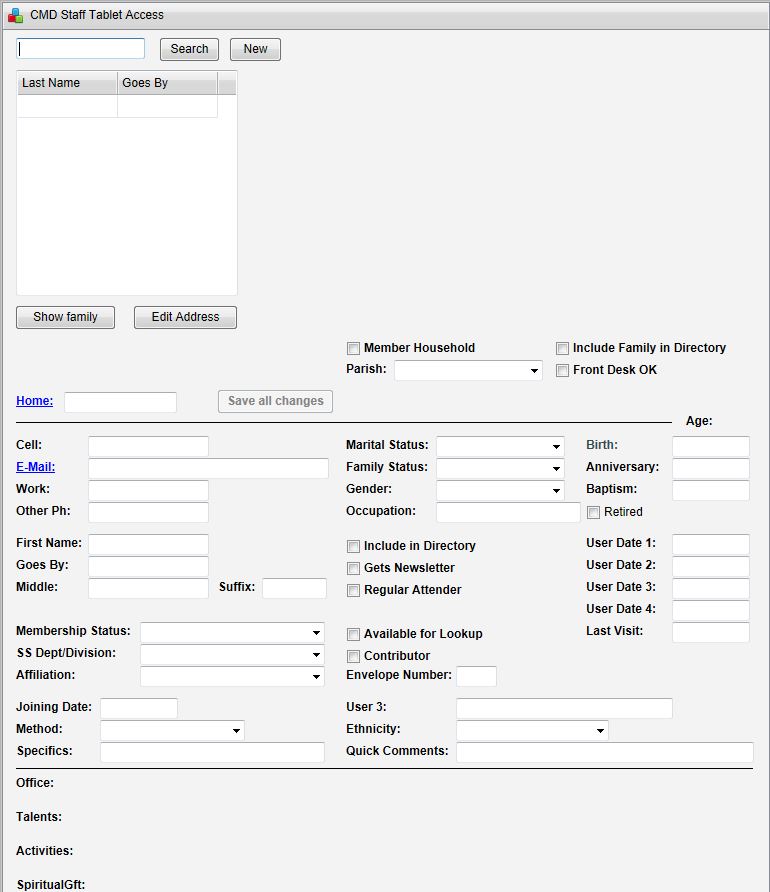Focus the Quick Comments field
The width and height of the screenshot is (770, 892).
(x=605, y=752)
